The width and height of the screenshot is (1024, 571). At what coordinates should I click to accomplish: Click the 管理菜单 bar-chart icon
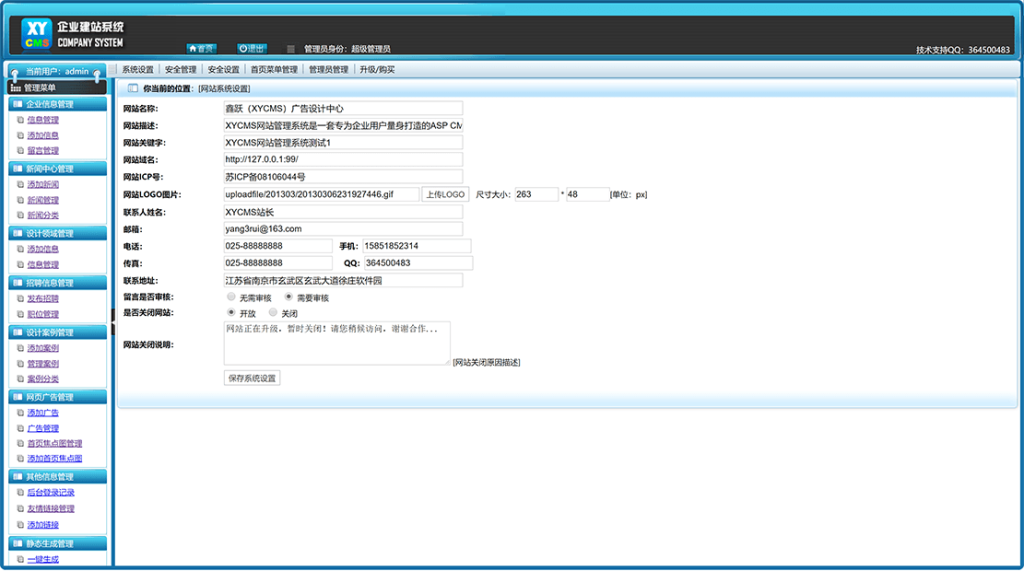[16, 88]
